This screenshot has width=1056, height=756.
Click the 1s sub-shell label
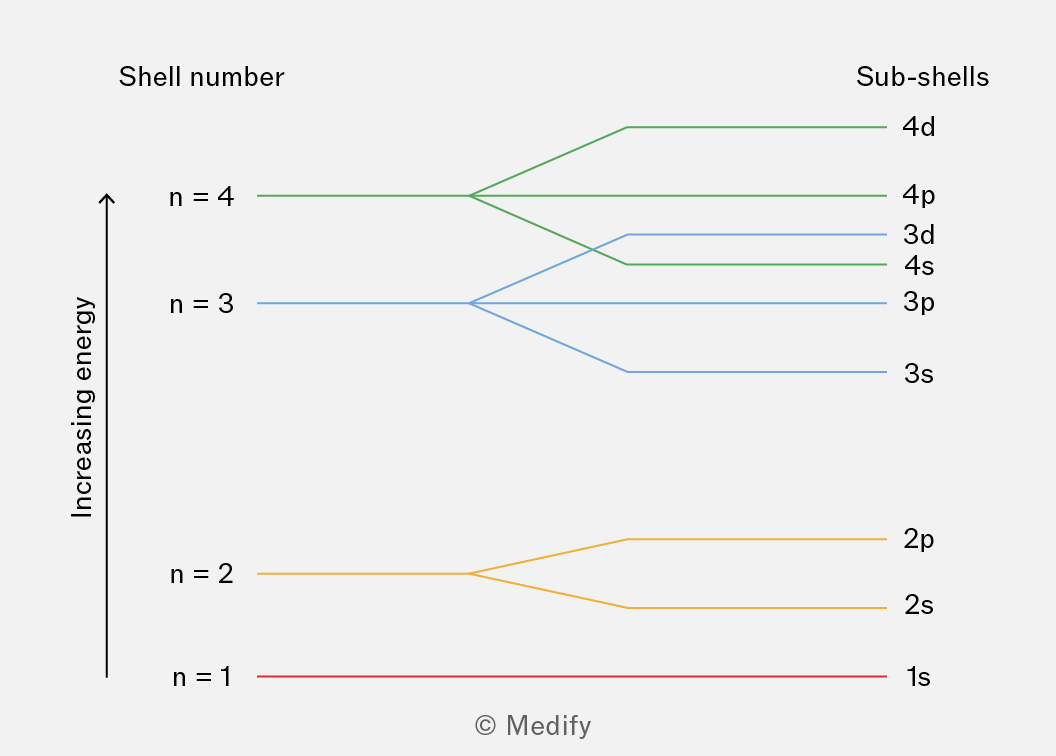[x=918, y=677]
